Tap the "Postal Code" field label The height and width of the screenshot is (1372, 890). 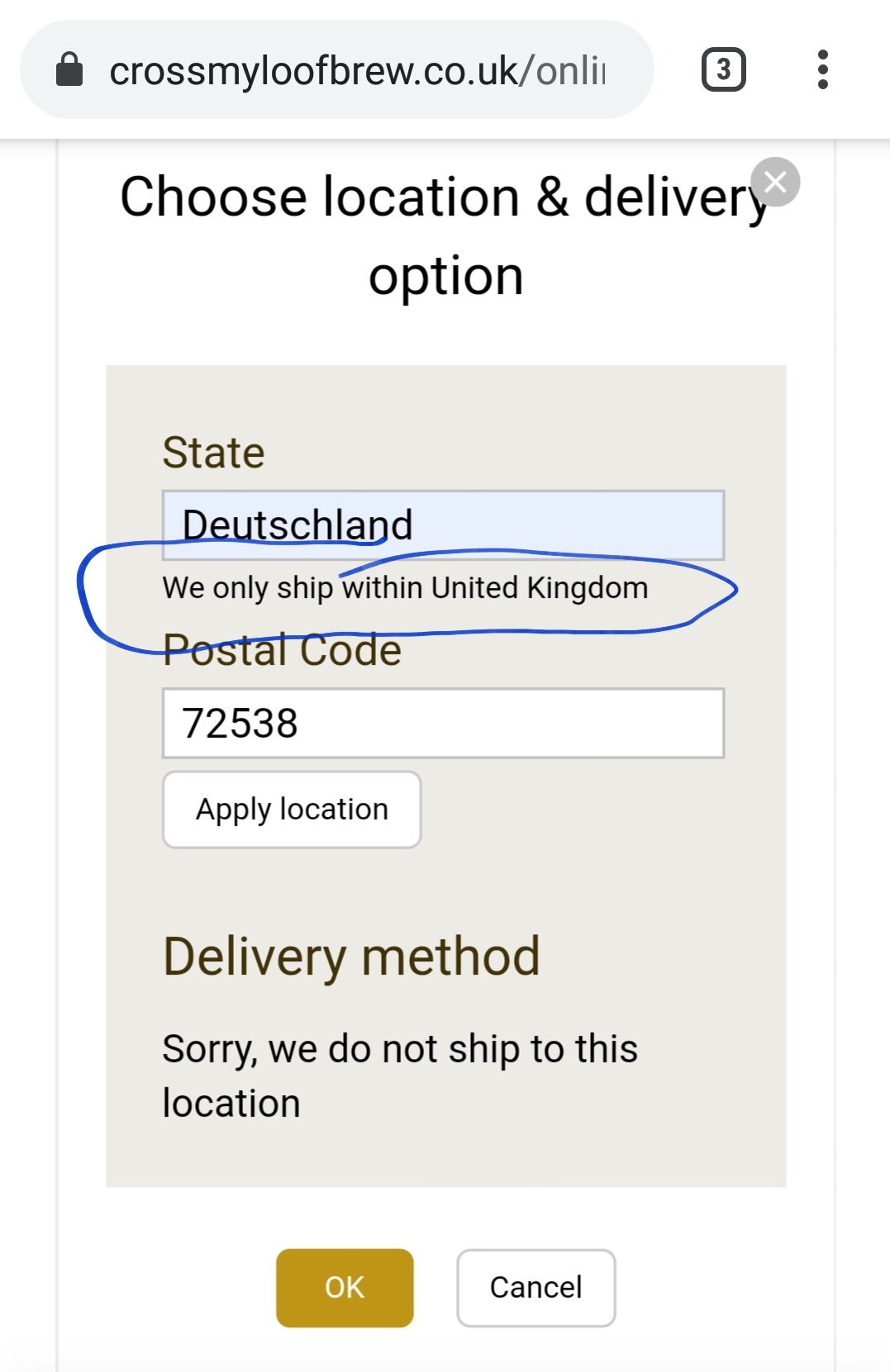[282, 650]
